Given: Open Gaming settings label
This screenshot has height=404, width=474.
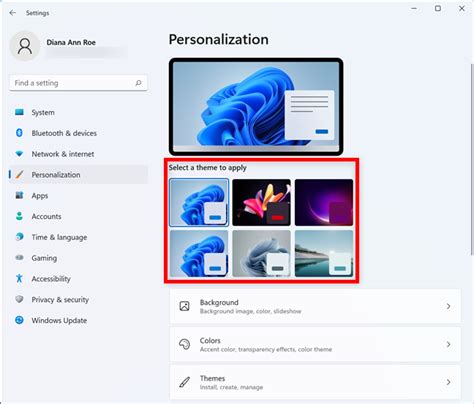Looking at the screenshot, I should pos(44,258).
